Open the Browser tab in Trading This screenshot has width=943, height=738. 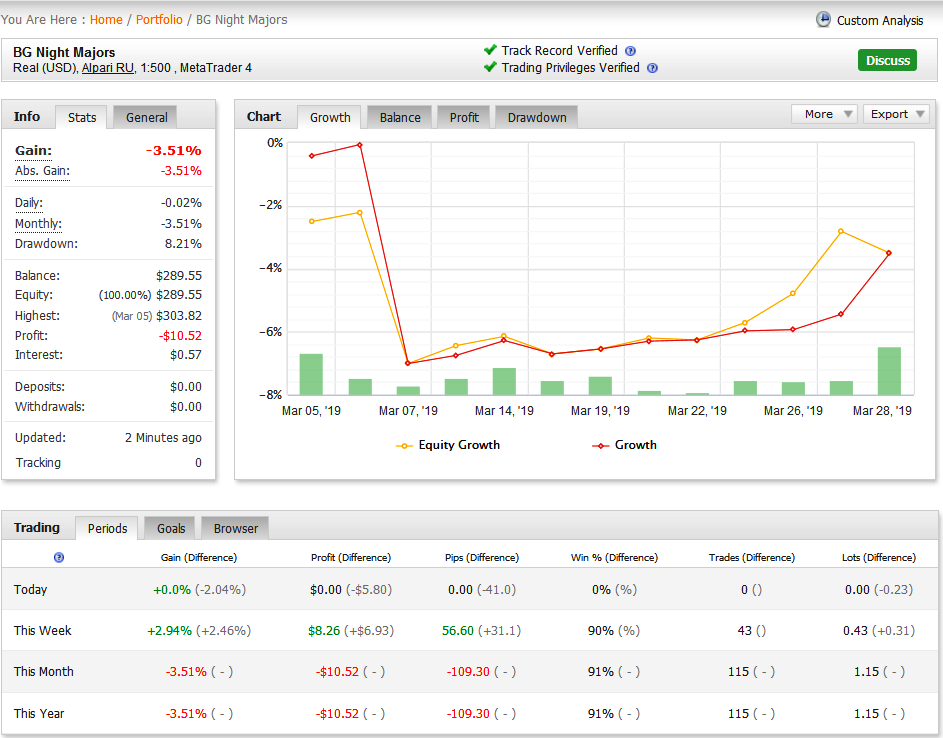[235, 528]
